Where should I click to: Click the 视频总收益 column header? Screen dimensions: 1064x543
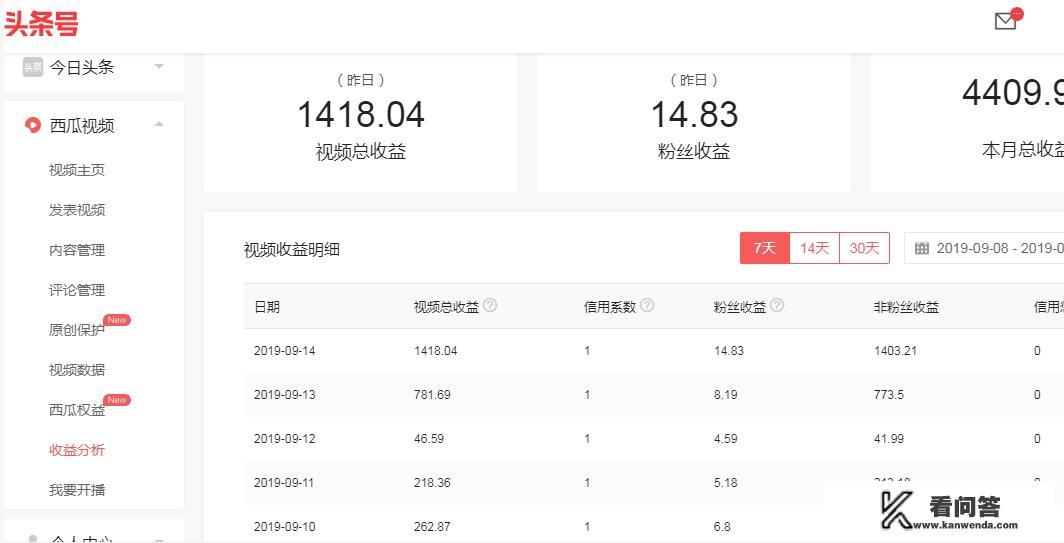tap(446, 307)
